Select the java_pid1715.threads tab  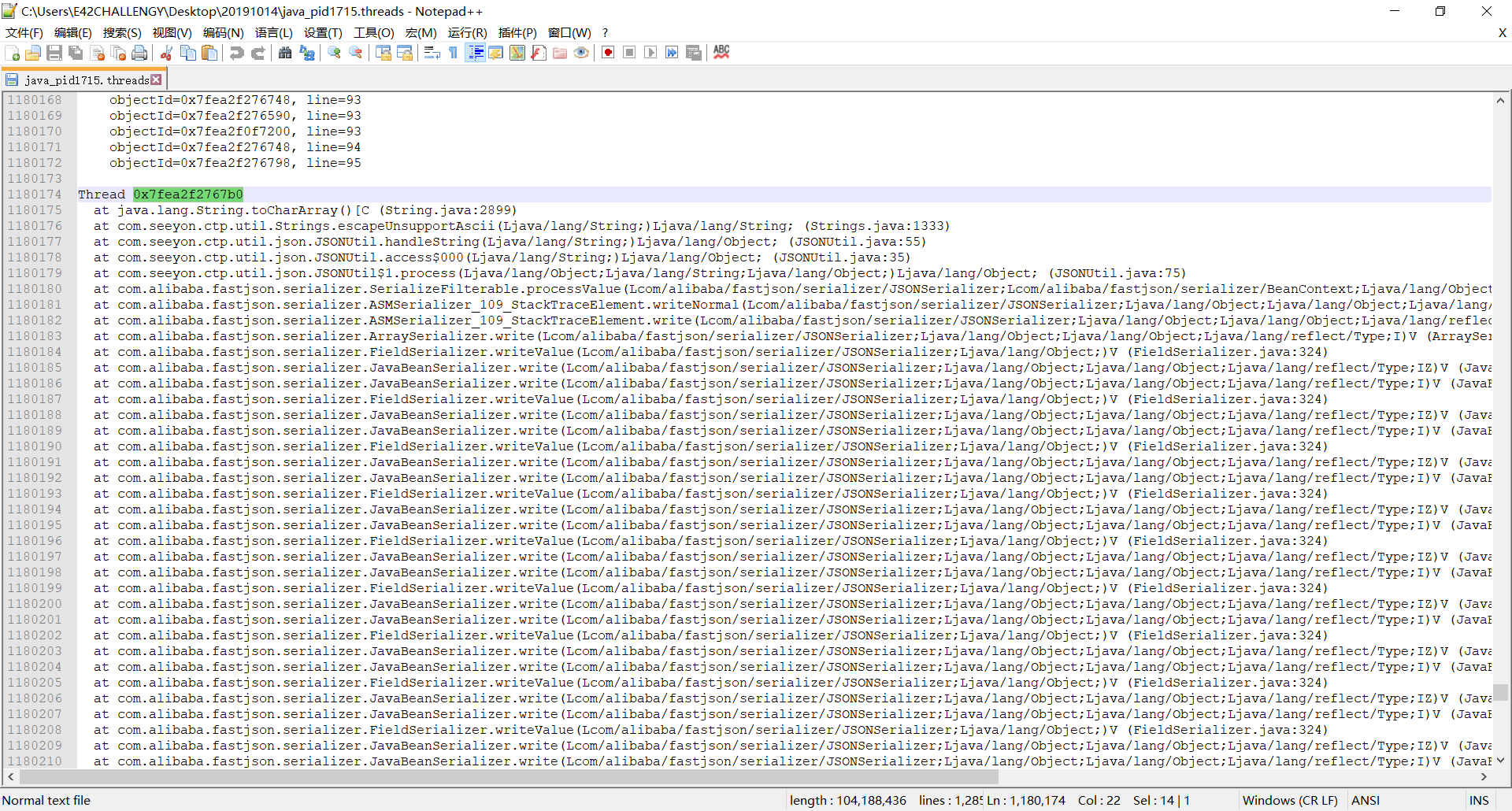pos(85,80)
